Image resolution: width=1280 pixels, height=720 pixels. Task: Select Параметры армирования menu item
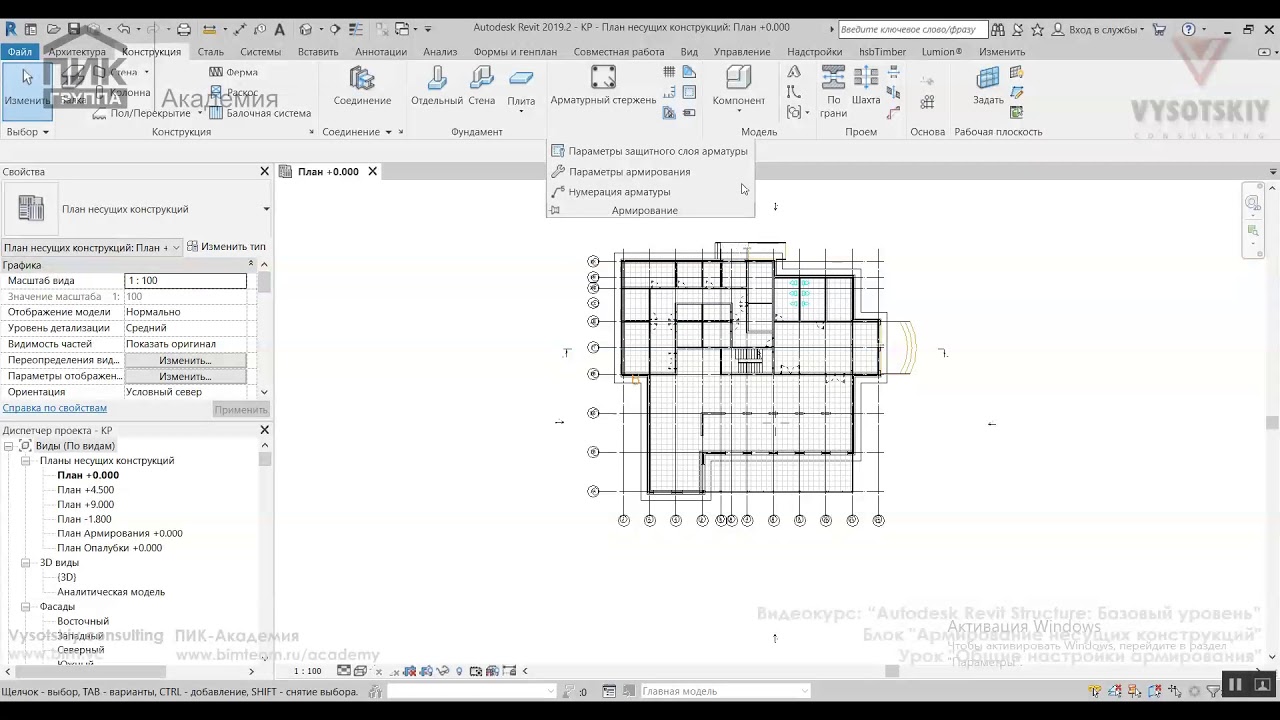622,172
